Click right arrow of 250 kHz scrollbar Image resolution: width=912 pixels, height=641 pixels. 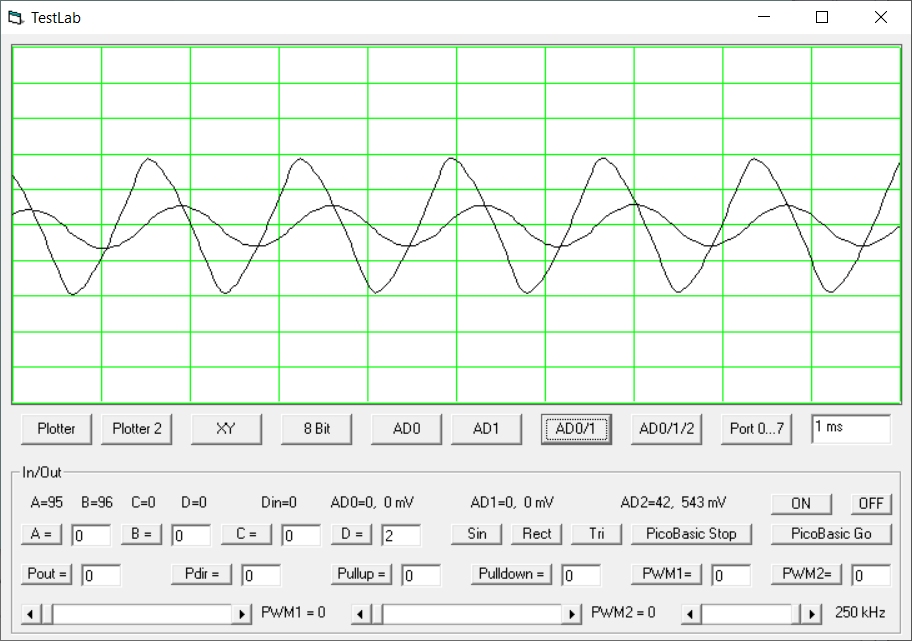pyautogui.click(x=814, y=613)
